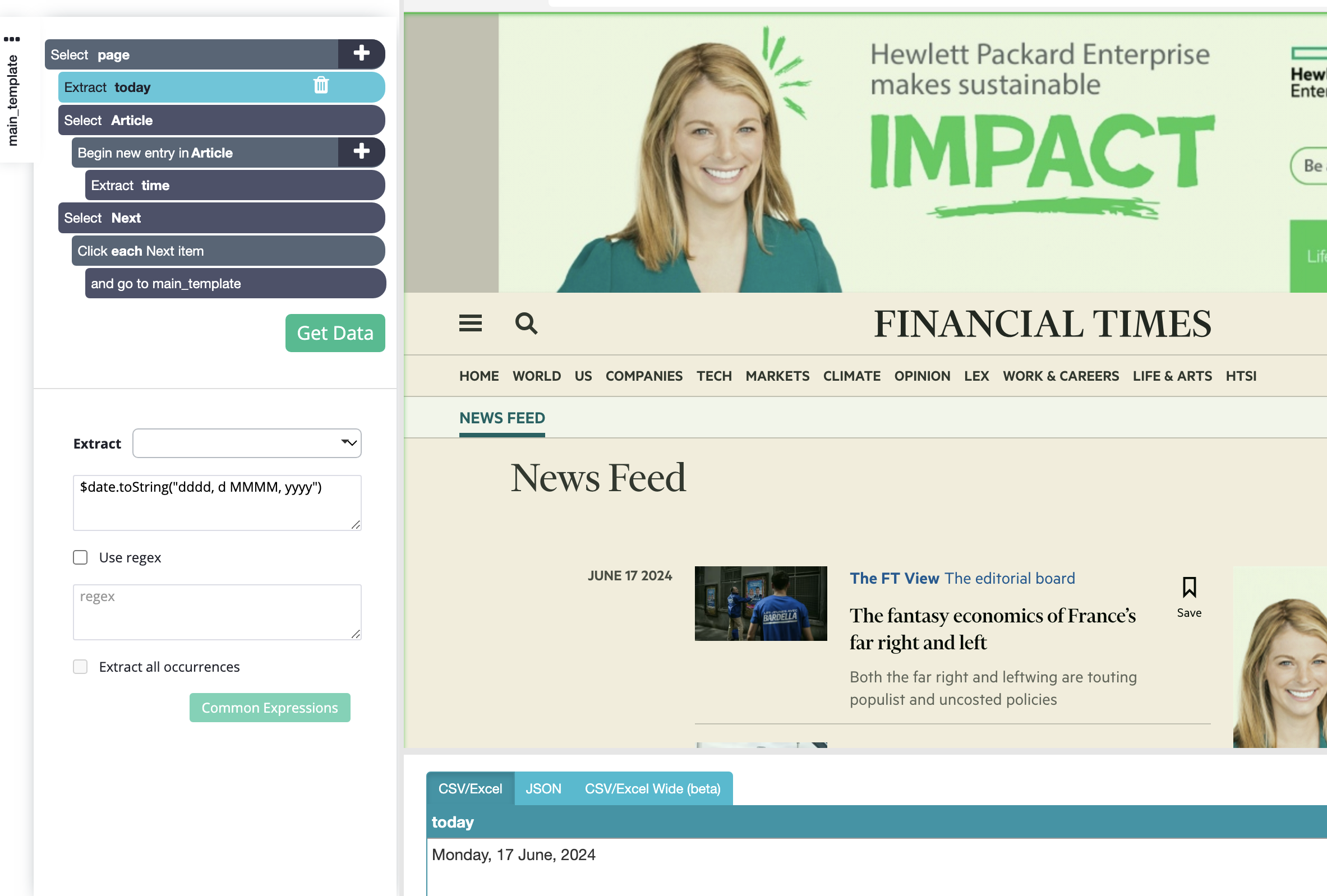Save article with bookmark icon
1327x896 pixels.
point(1189,588)
